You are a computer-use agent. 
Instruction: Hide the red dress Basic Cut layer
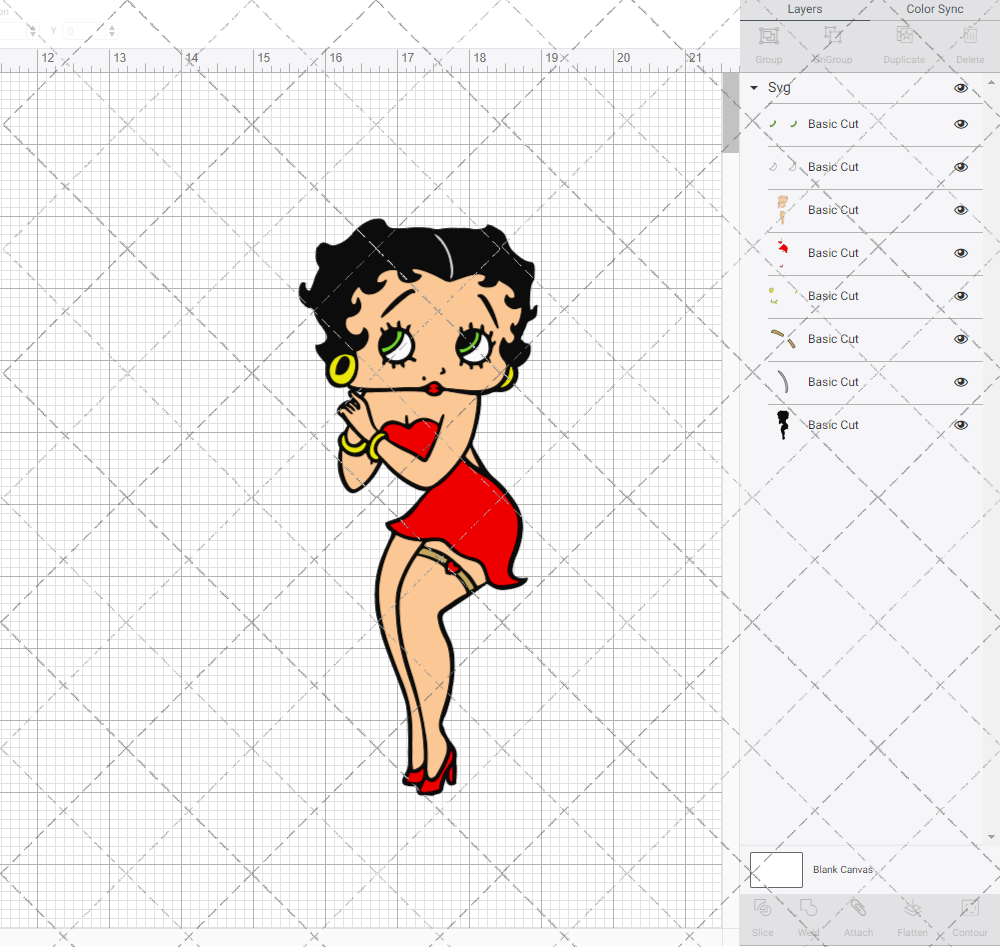[x=961, y=253]
